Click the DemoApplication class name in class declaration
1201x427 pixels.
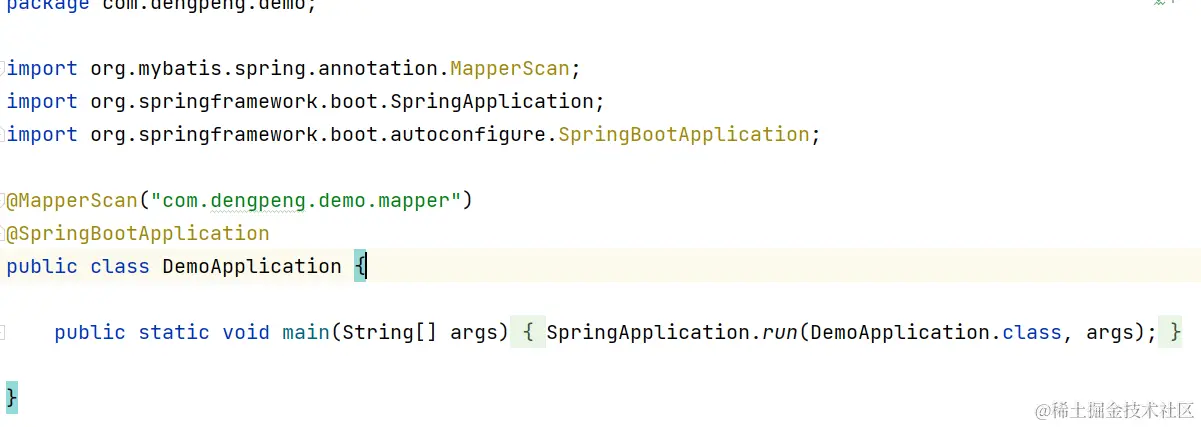(252, 267)
